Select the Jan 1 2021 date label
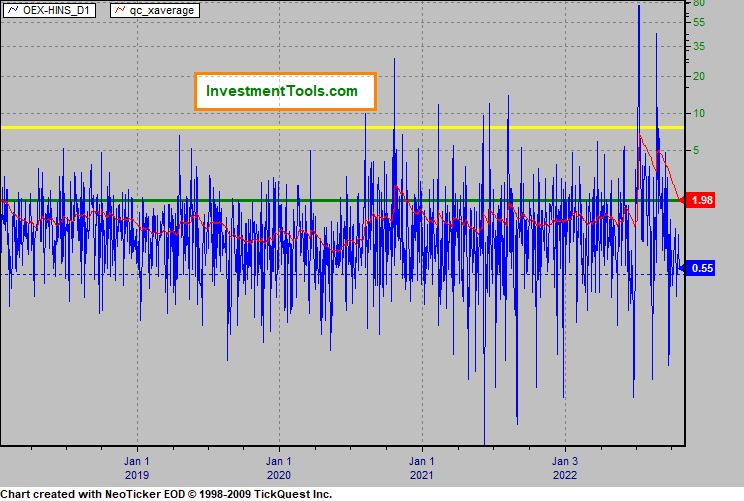Viewport: 744px width, 501px height. point(422,468)
